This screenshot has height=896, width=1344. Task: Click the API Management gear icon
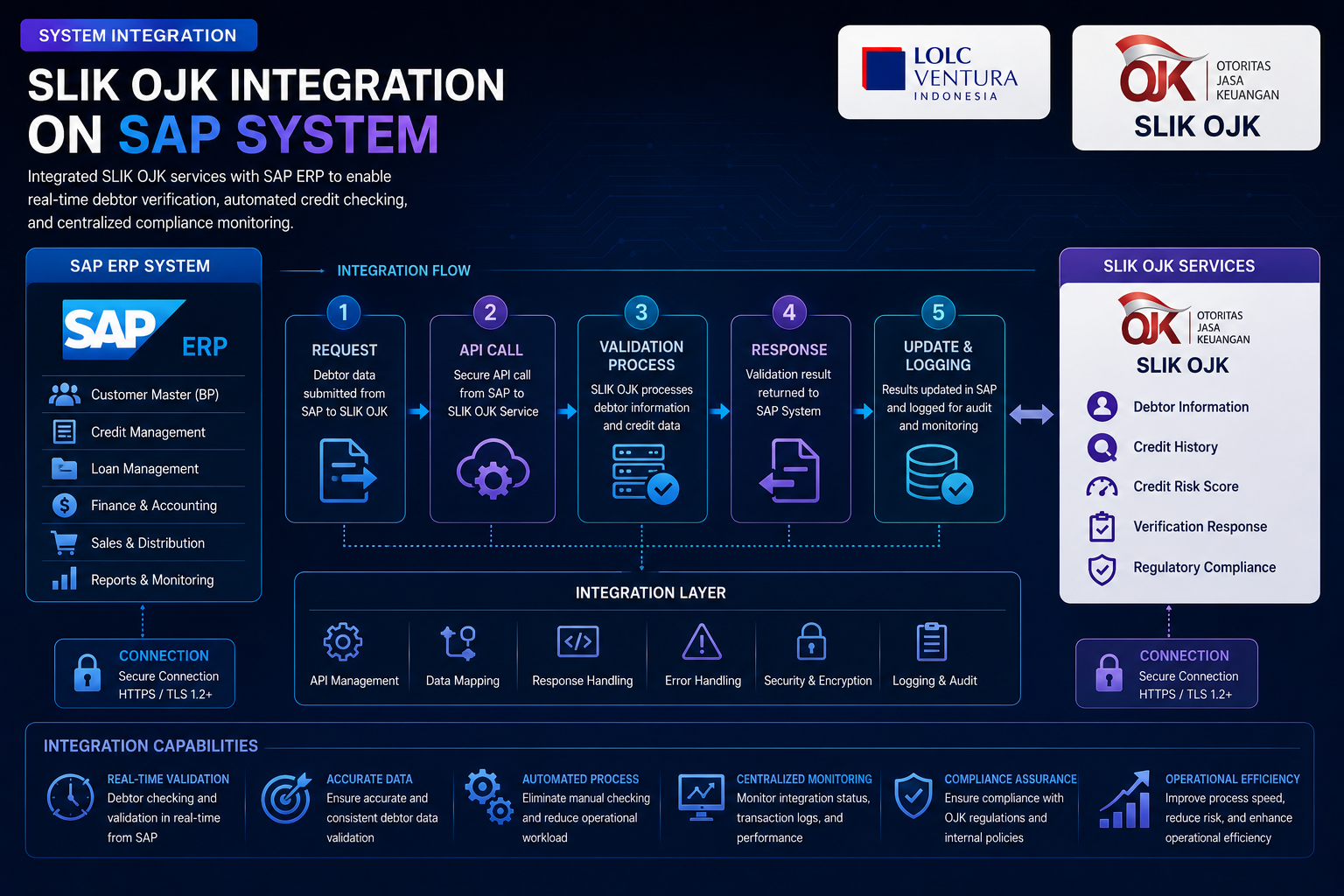(342, 642)
